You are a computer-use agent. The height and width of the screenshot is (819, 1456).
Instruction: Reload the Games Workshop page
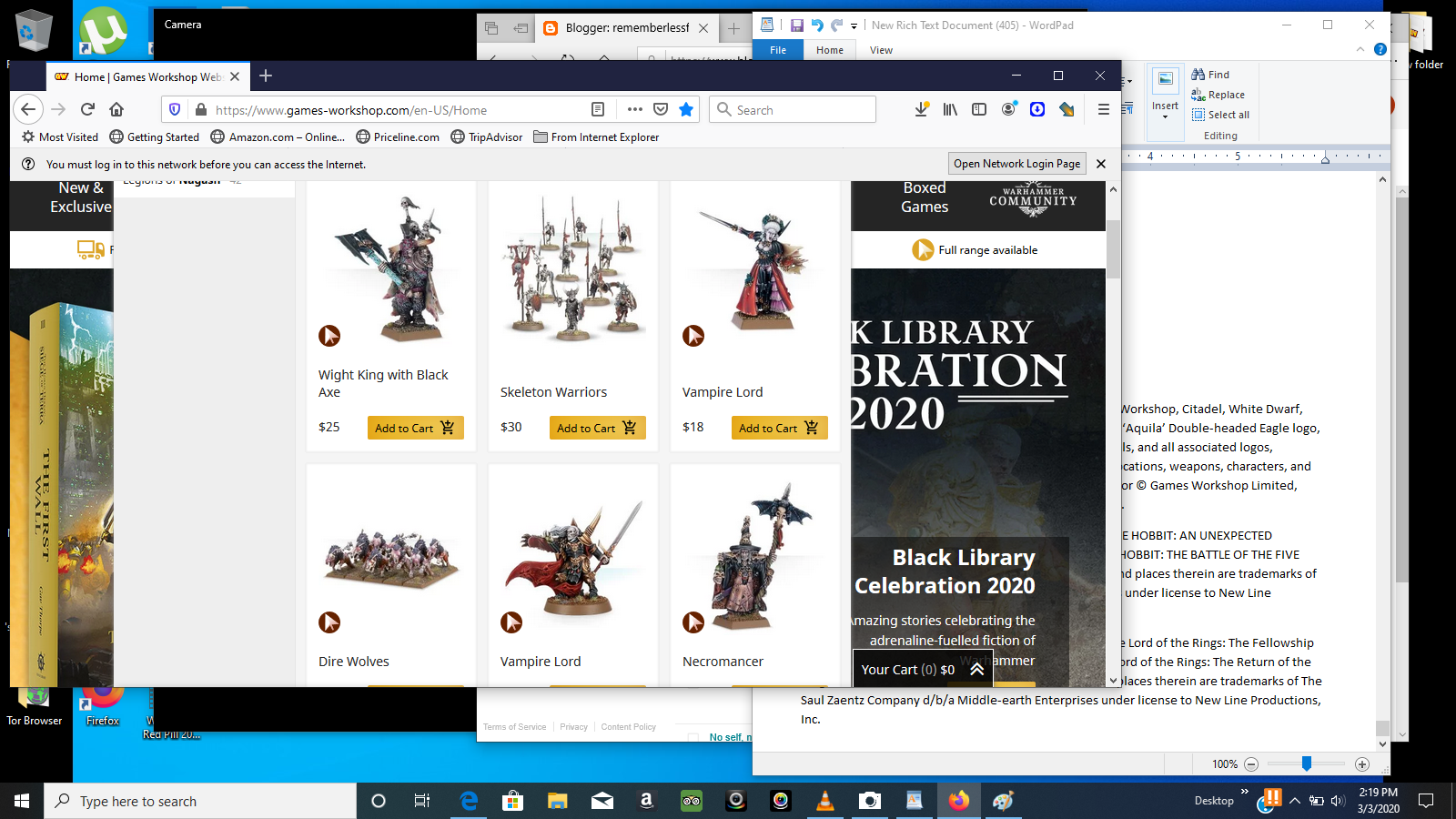tap(87, 109)
